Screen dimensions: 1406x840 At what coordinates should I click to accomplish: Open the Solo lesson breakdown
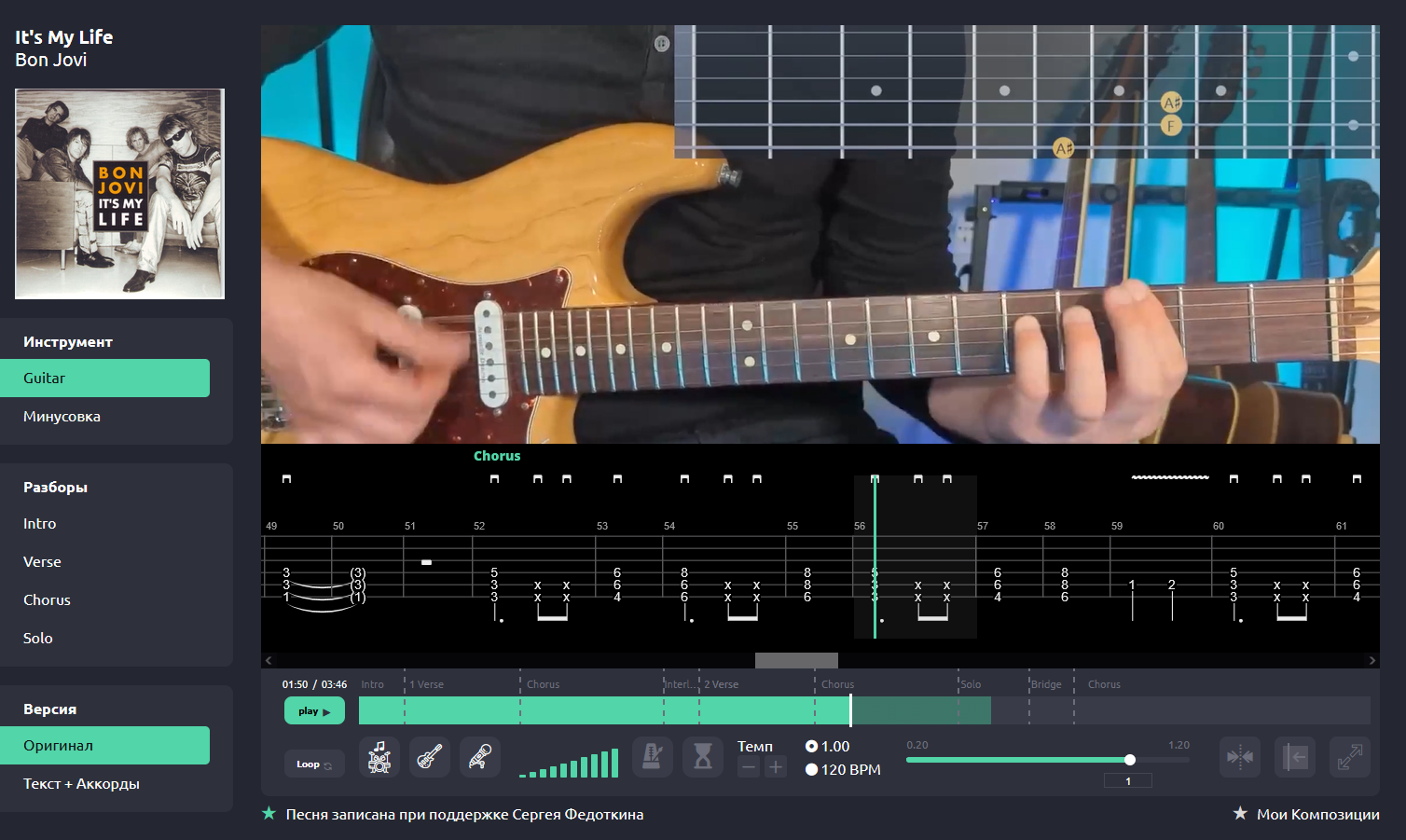(x=38, y=639)
